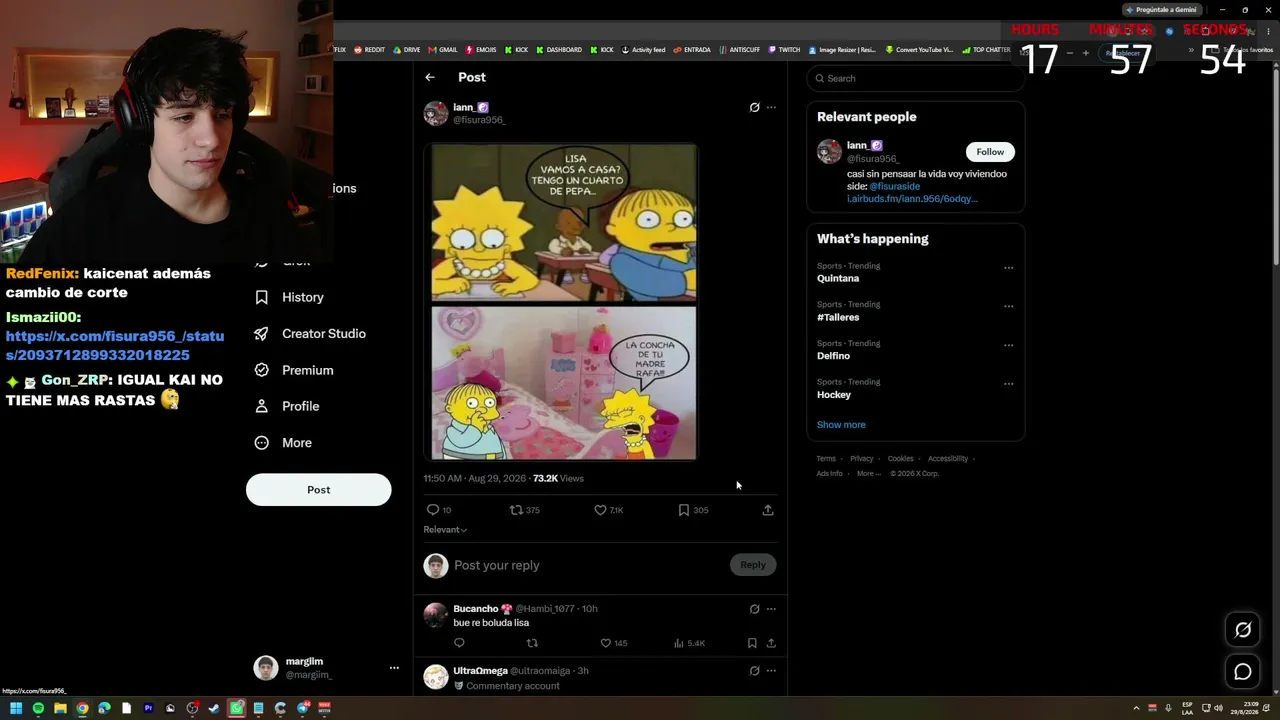The height and width of the screenshot is (720, 1280).
Task: Open Steam from the taskbar
Action: [214, 708]
